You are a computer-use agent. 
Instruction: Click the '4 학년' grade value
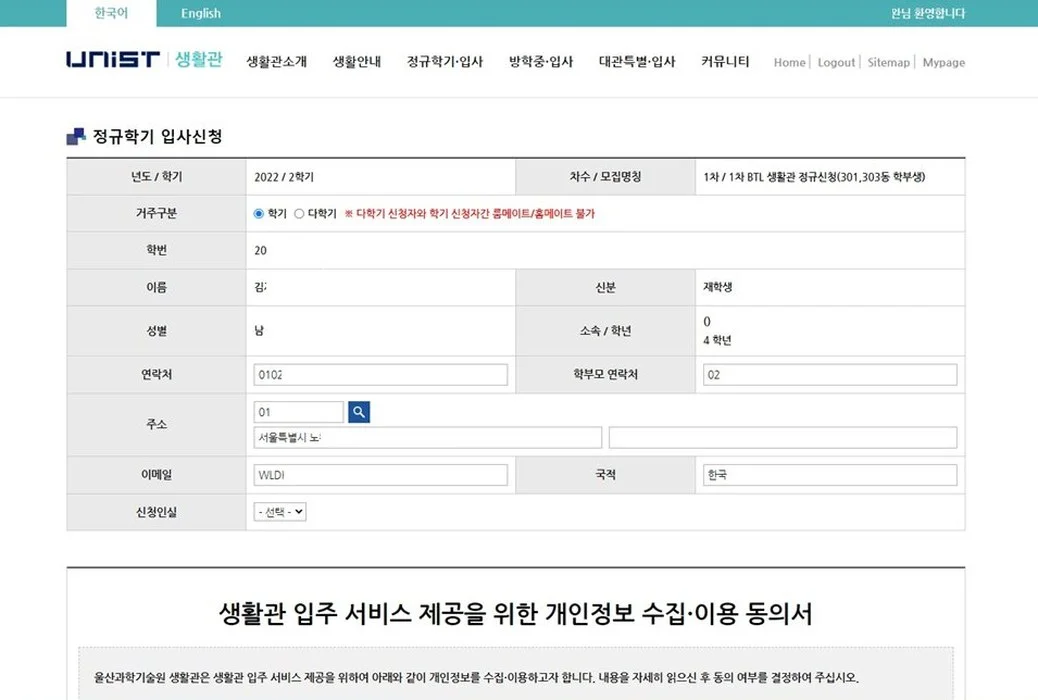point(717,340)
